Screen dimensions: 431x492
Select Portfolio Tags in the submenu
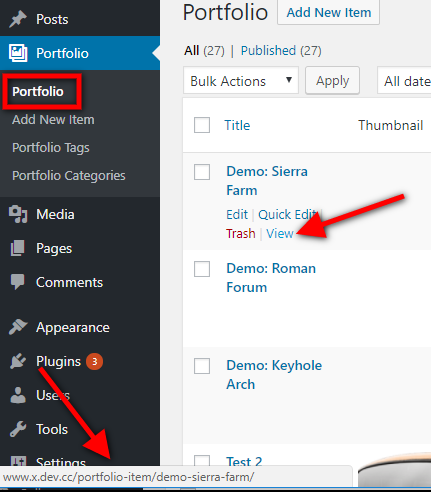(51, 147)
